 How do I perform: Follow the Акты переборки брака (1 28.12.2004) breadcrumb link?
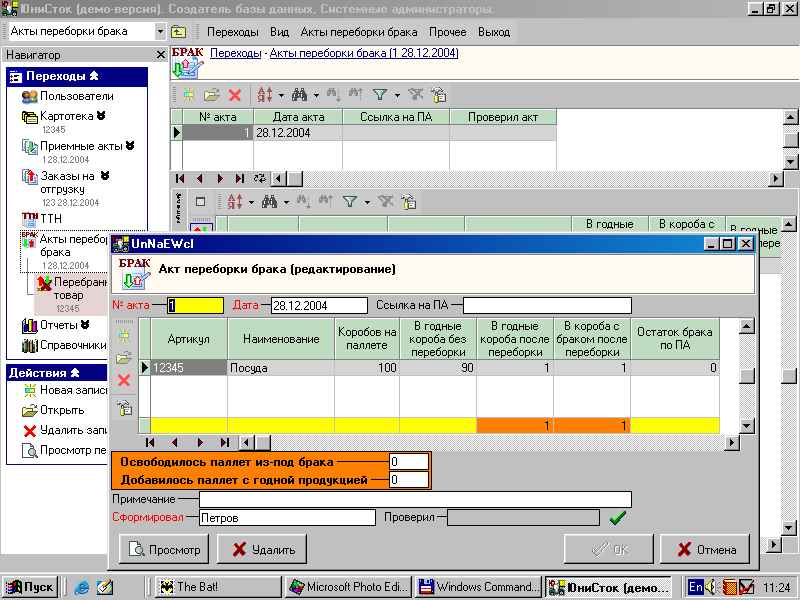pyautogui.click(x=364, y=53)
